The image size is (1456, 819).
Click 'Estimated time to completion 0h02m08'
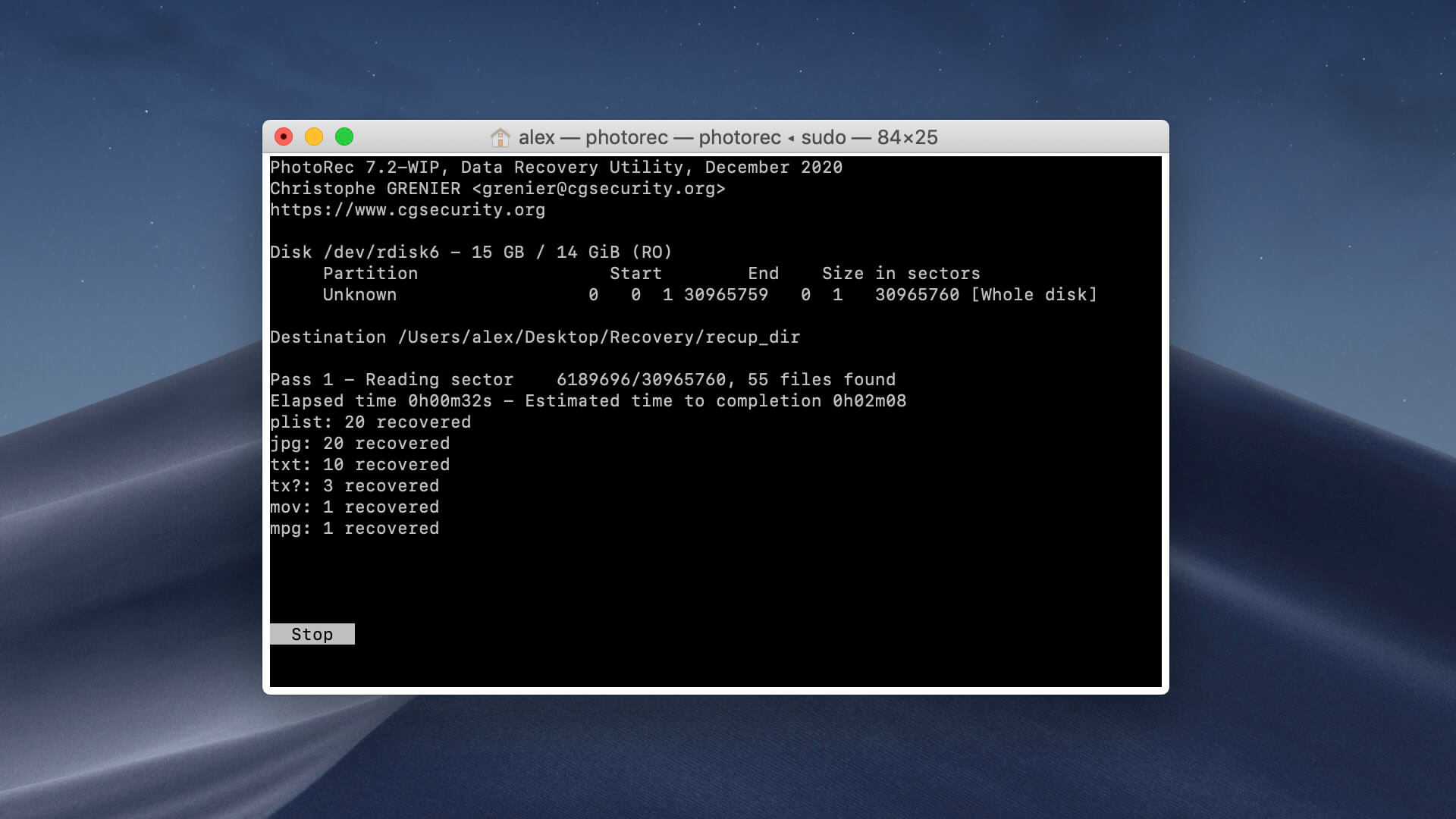[715, 401]
